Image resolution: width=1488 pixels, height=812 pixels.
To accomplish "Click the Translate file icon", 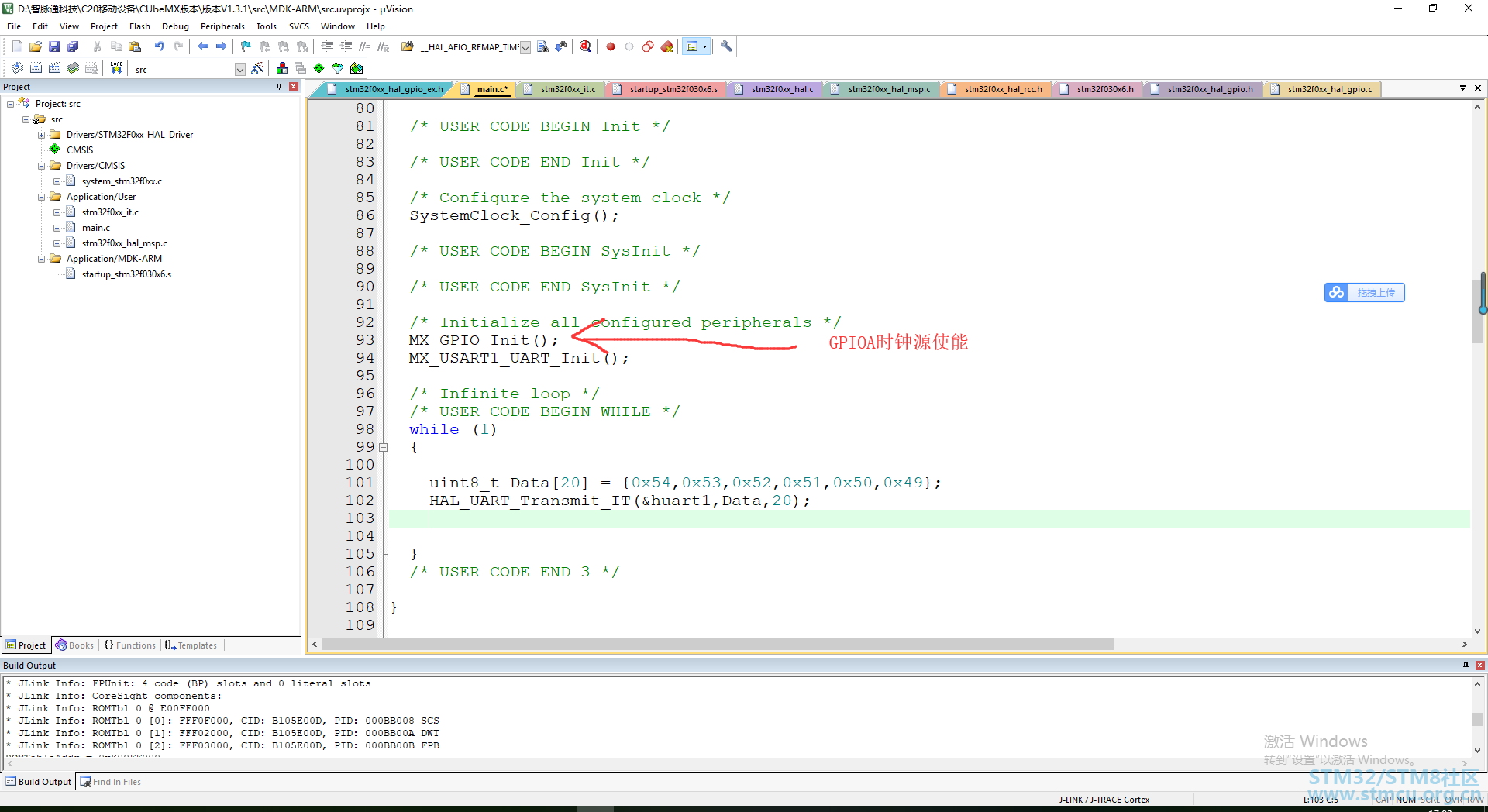I will click(17, 68).
